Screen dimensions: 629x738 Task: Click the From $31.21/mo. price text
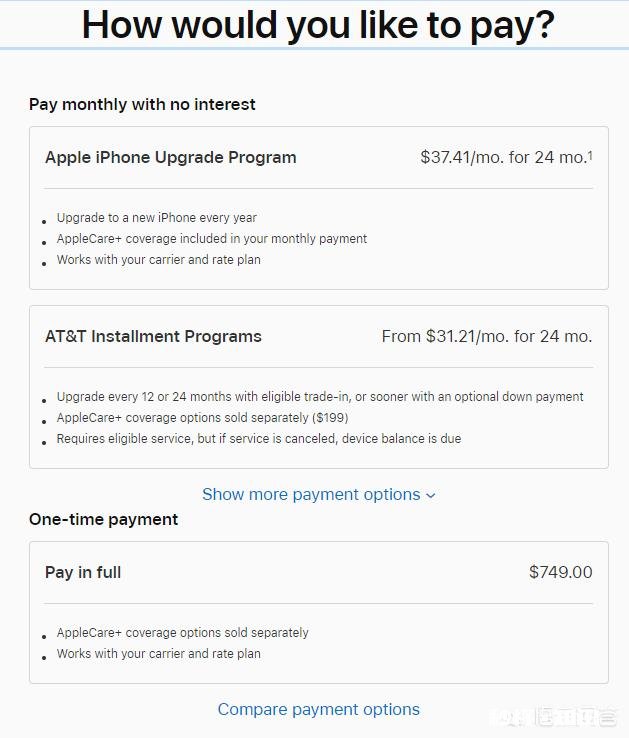486,336
